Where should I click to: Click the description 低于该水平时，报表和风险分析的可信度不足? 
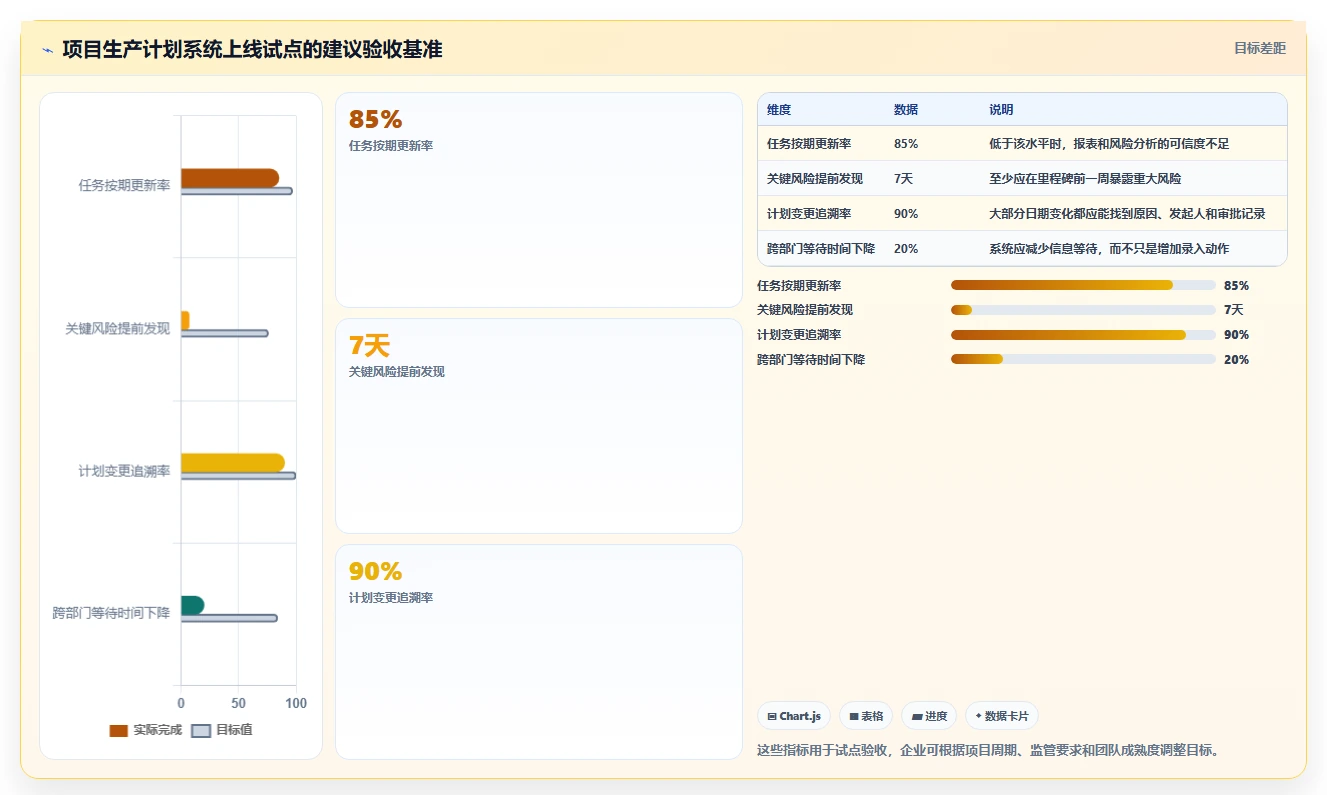click(x=1109, y=144)
